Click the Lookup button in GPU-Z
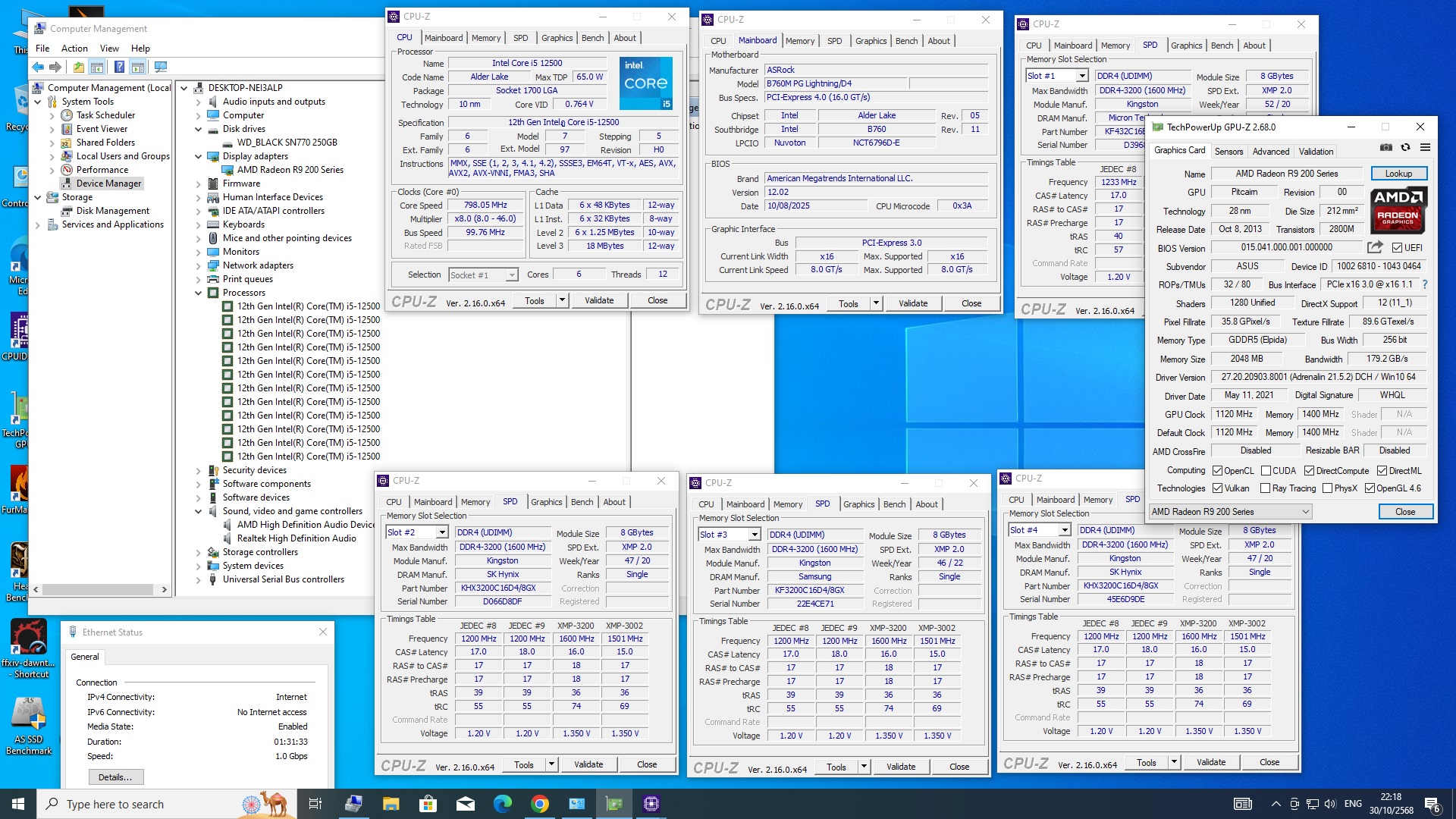The image size is (1456, 819). [x=1398, y=174]
